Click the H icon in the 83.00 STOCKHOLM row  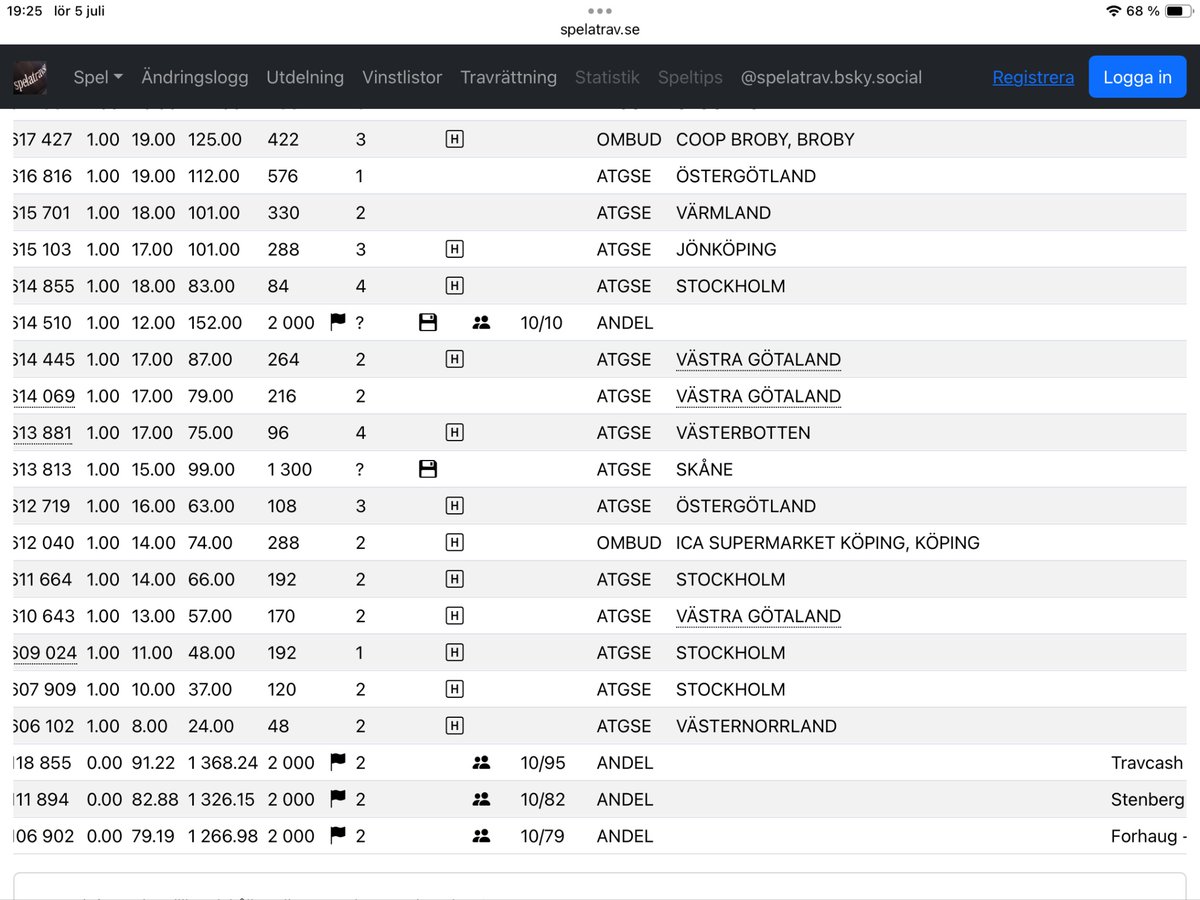[454, 286]
